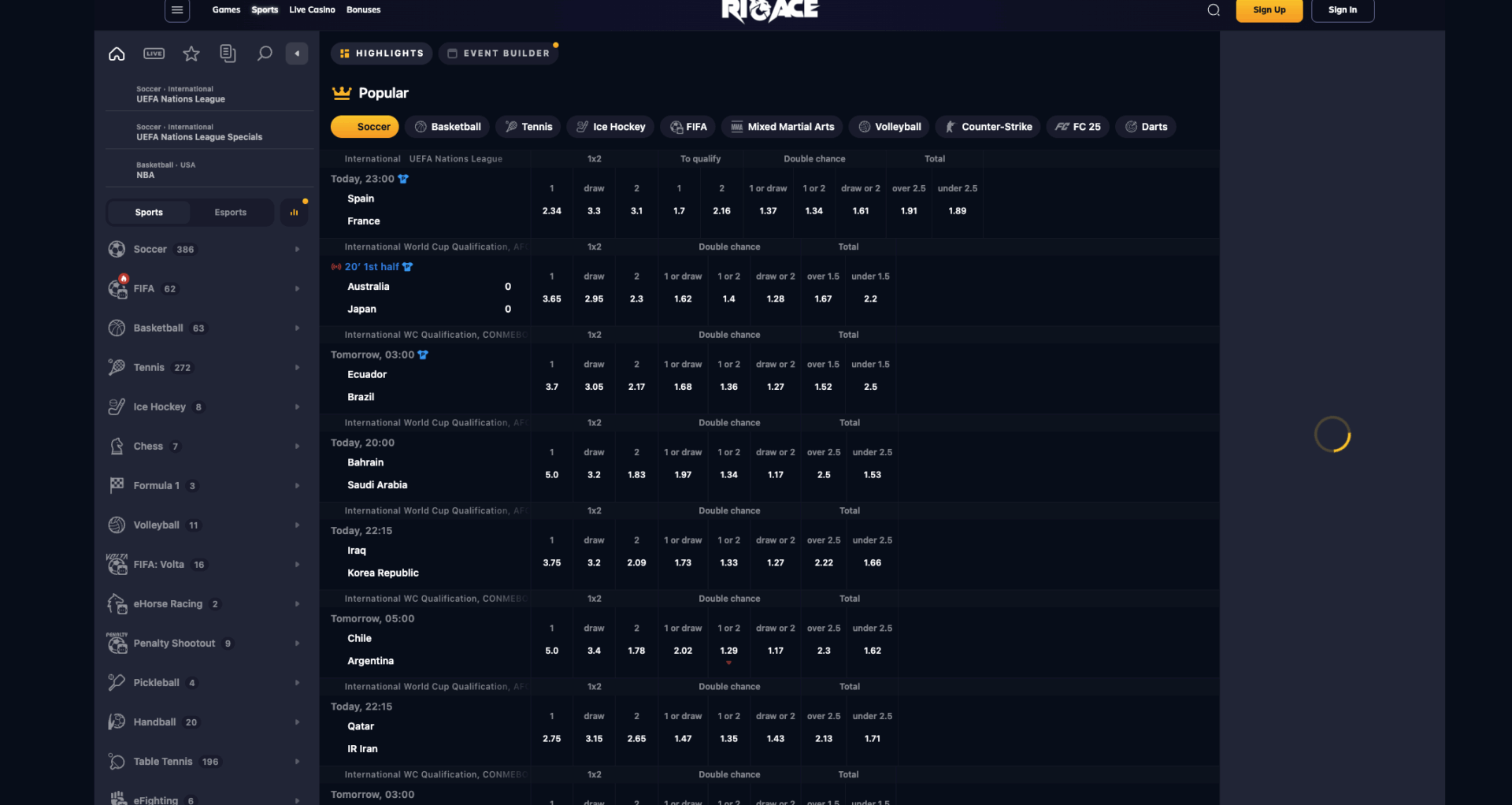Screen dimensions: 1512x805
Task: Expand the Volleyball category chevron
Action: tap(297, 525)
